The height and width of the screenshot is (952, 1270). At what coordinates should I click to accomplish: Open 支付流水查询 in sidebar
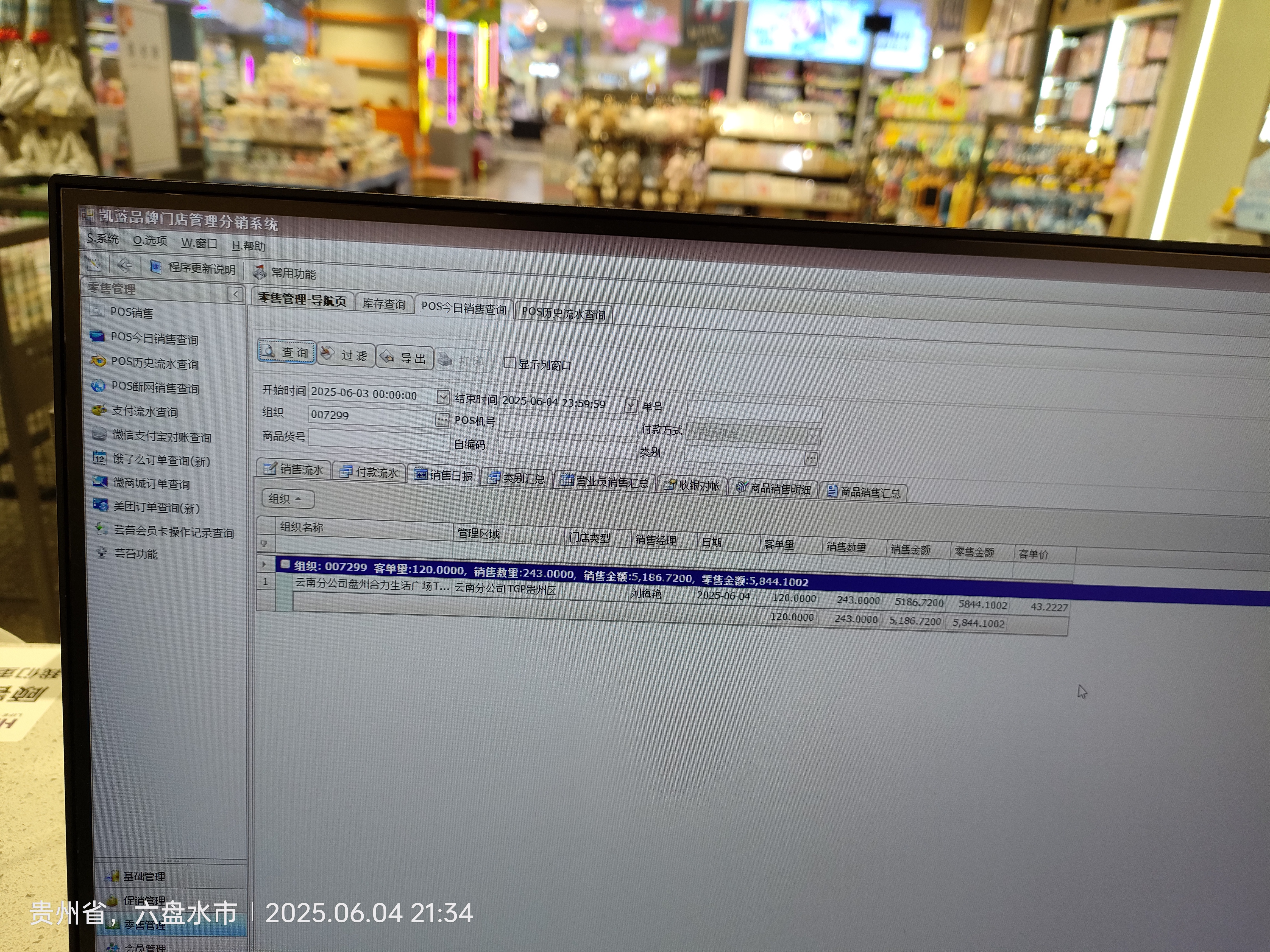click(144, 411)
